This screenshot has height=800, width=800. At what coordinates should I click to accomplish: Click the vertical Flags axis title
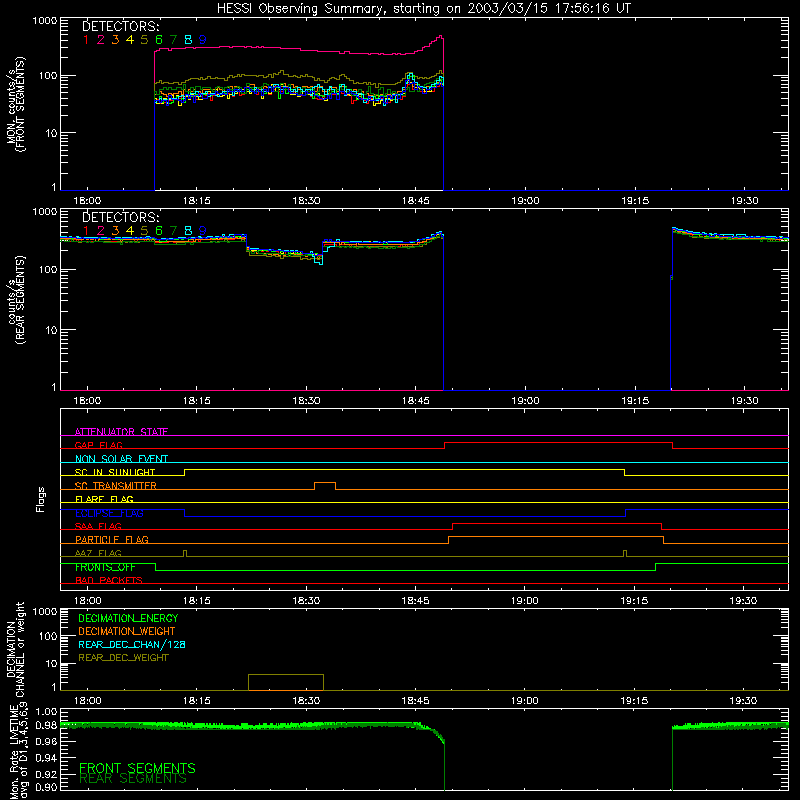41,499
